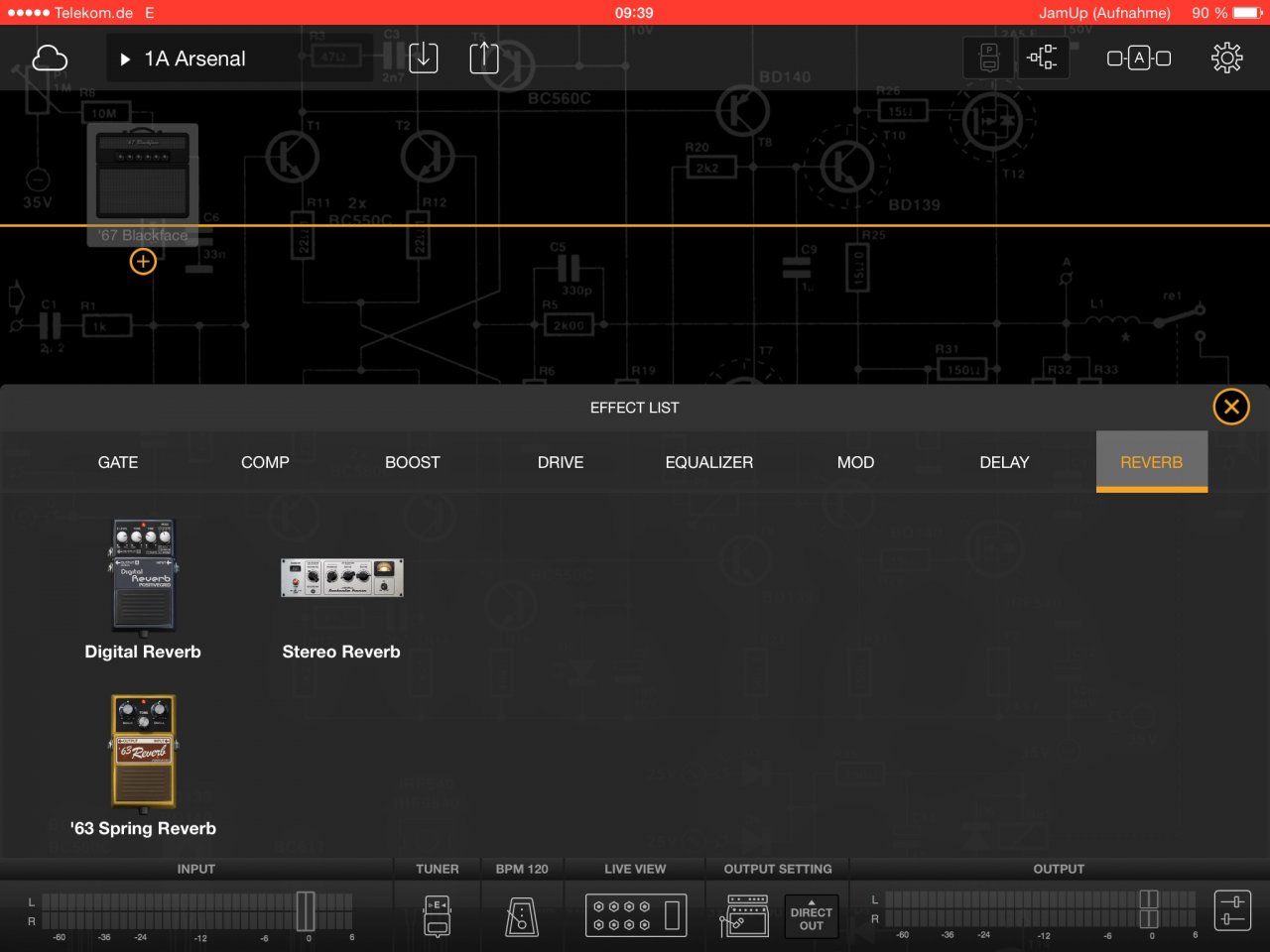Screen dimensions: 1270x952
Task: Adjust the INPUT level slider handle
Action: 306,911
